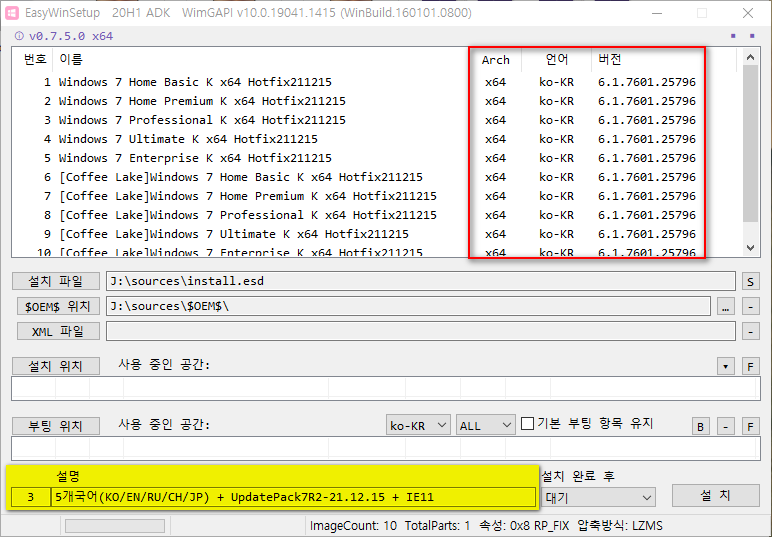Viewport: 772px width, 537px height.
Task: Toggle 기본 부팅 항목 유지 checkbox
Action: 527,423
